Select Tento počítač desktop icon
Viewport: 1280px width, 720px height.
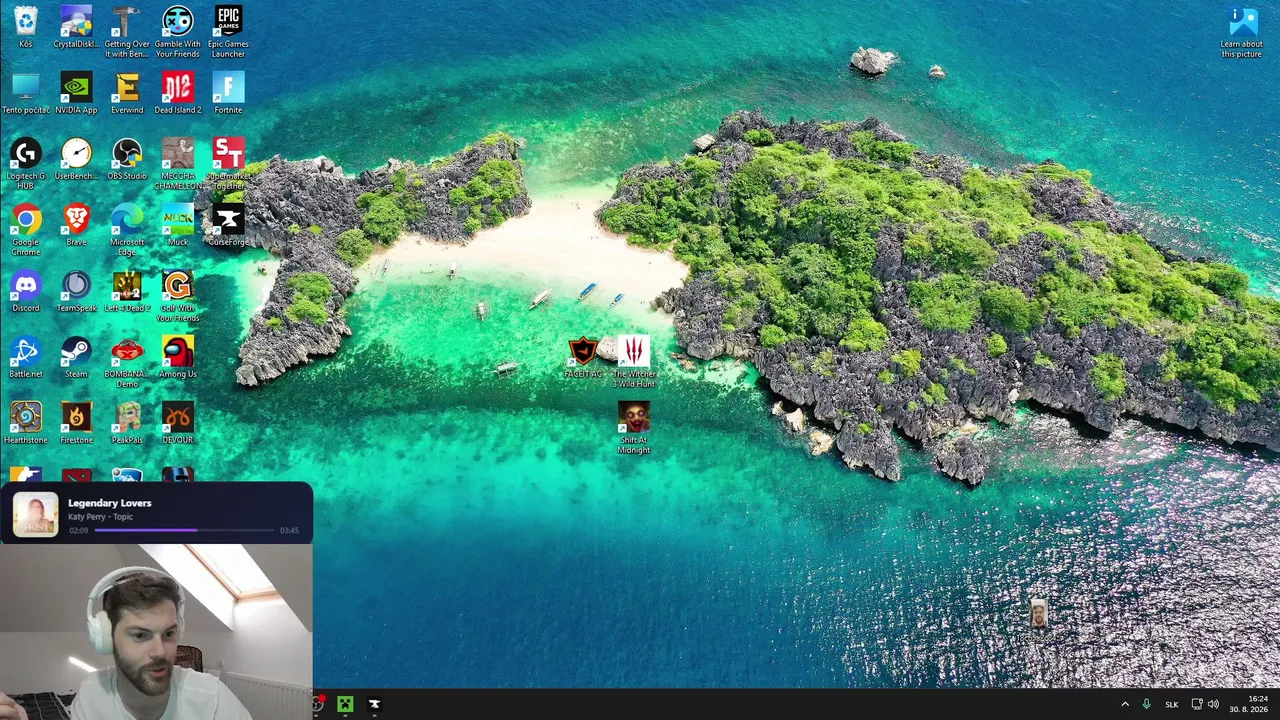pos(26,93)
